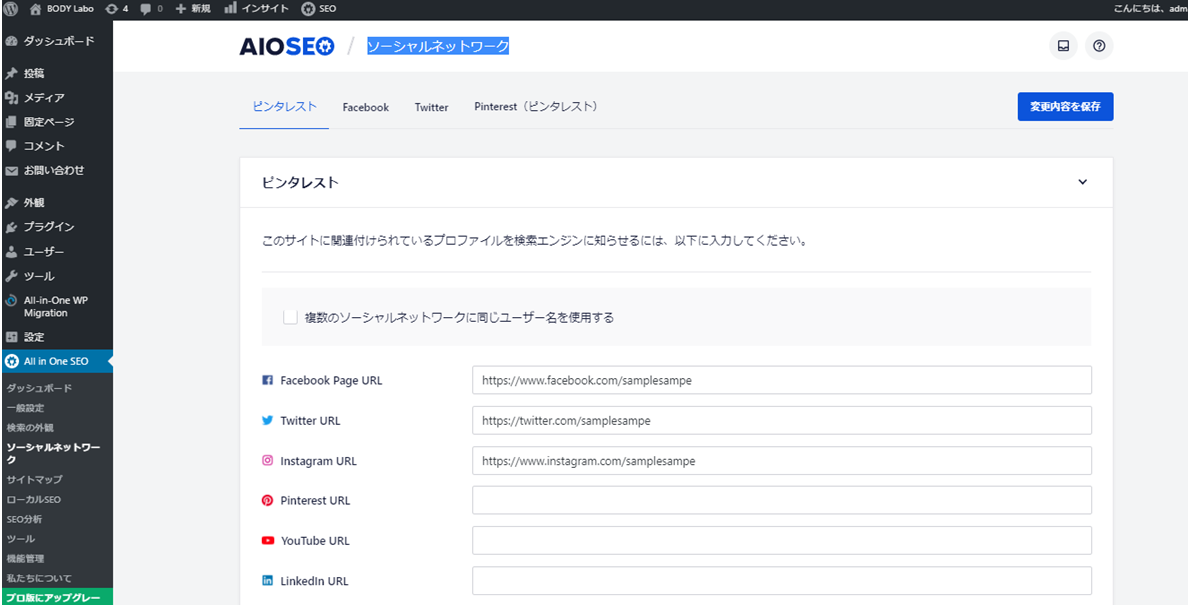This screenshot has height=605, width=1190.
Task: Click the Twitter URL input field
Action: pyautogui.click(x=782, y=421)
